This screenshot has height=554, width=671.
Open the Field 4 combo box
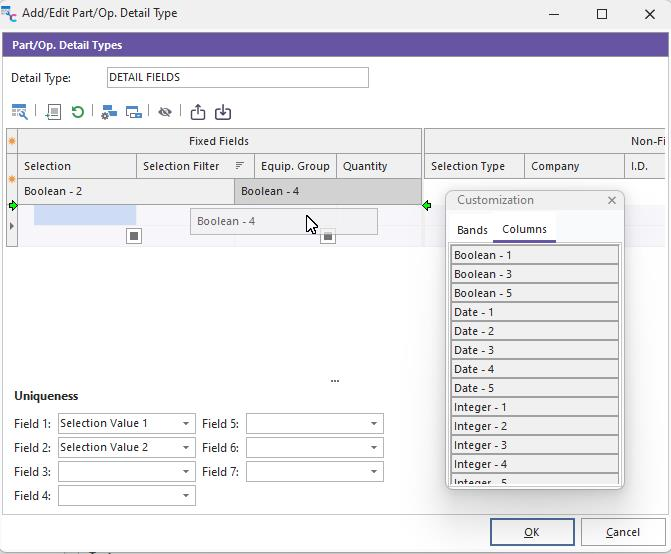coord(185,496)
